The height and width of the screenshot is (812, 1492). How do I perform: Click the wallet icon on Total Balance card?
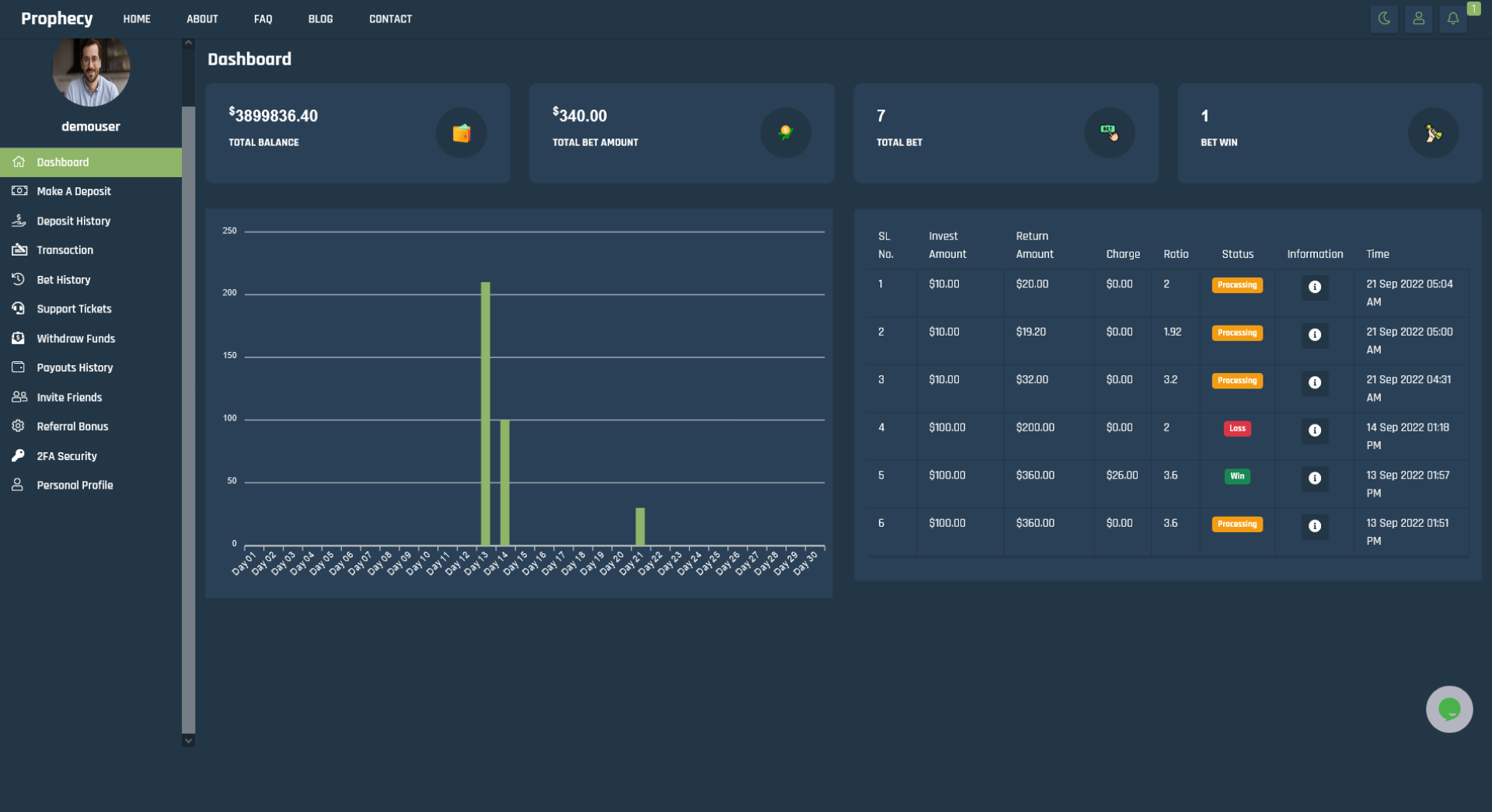pyautogui.click(x=462, y=134)
